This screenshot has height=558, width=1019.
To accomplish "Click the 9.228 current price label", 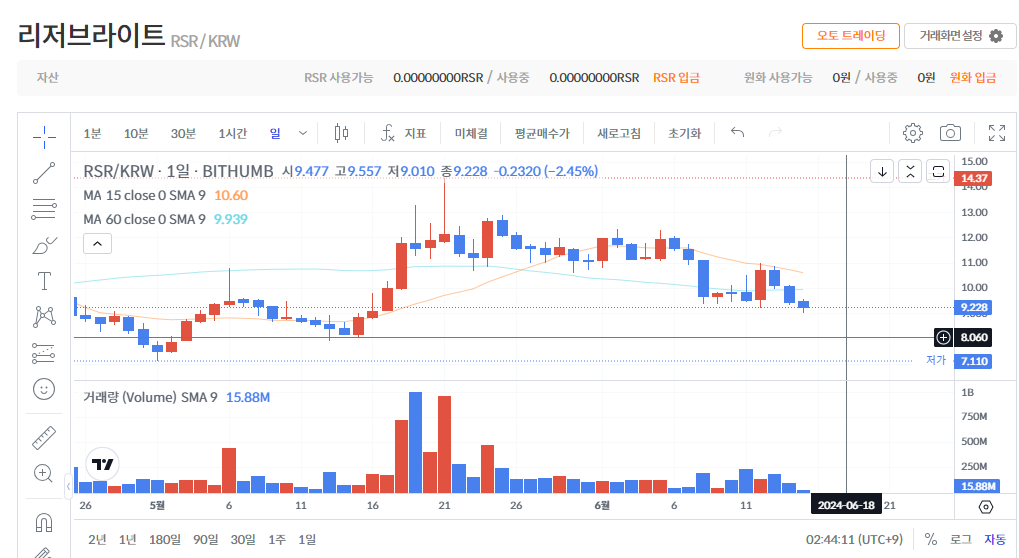I will 973,307.
